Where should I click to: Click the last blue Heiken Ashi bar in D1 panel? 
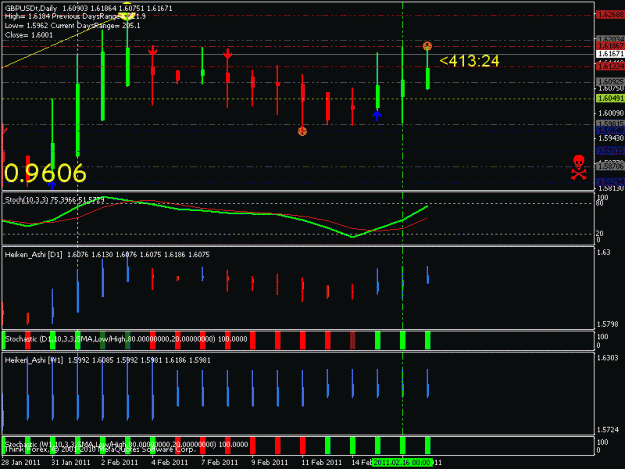(x=428, y=275)
